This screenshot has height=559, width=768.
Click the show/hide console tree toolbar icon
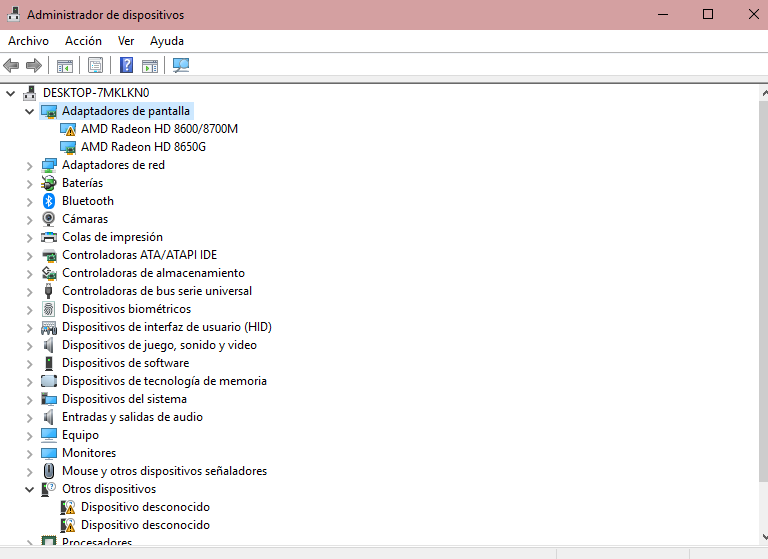point(65,66)
